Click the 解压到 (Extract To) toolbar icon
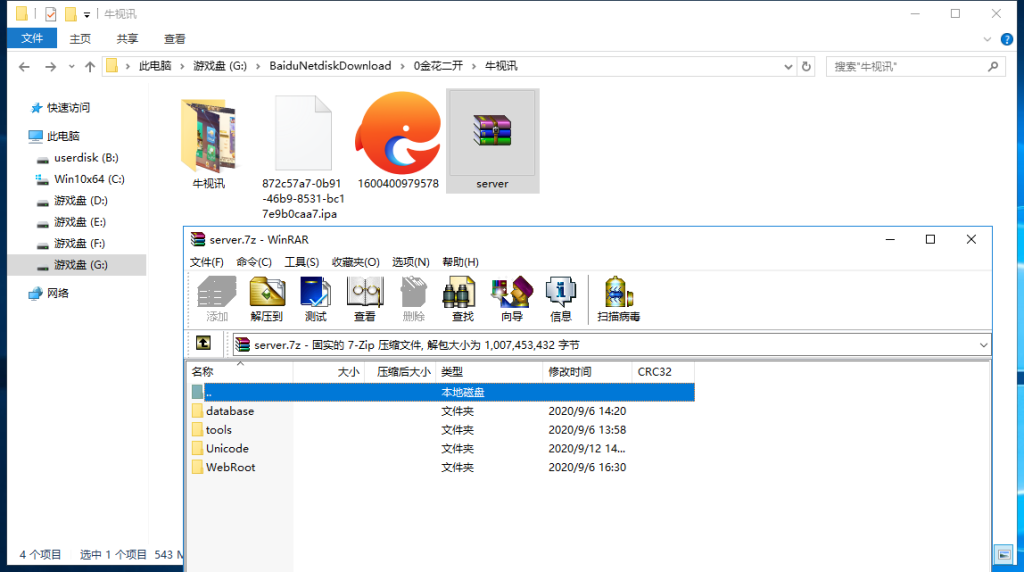This screenshot has width=1024, height=572. tap(266, 299)
